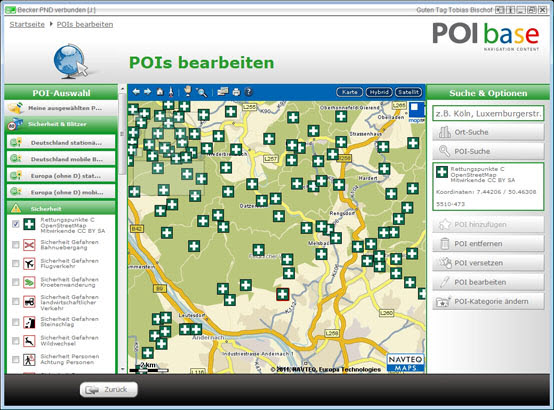Click the globe POIs bearbeiten icon
Viewport: 554px width, 410px height.
(x=71, y=62)
